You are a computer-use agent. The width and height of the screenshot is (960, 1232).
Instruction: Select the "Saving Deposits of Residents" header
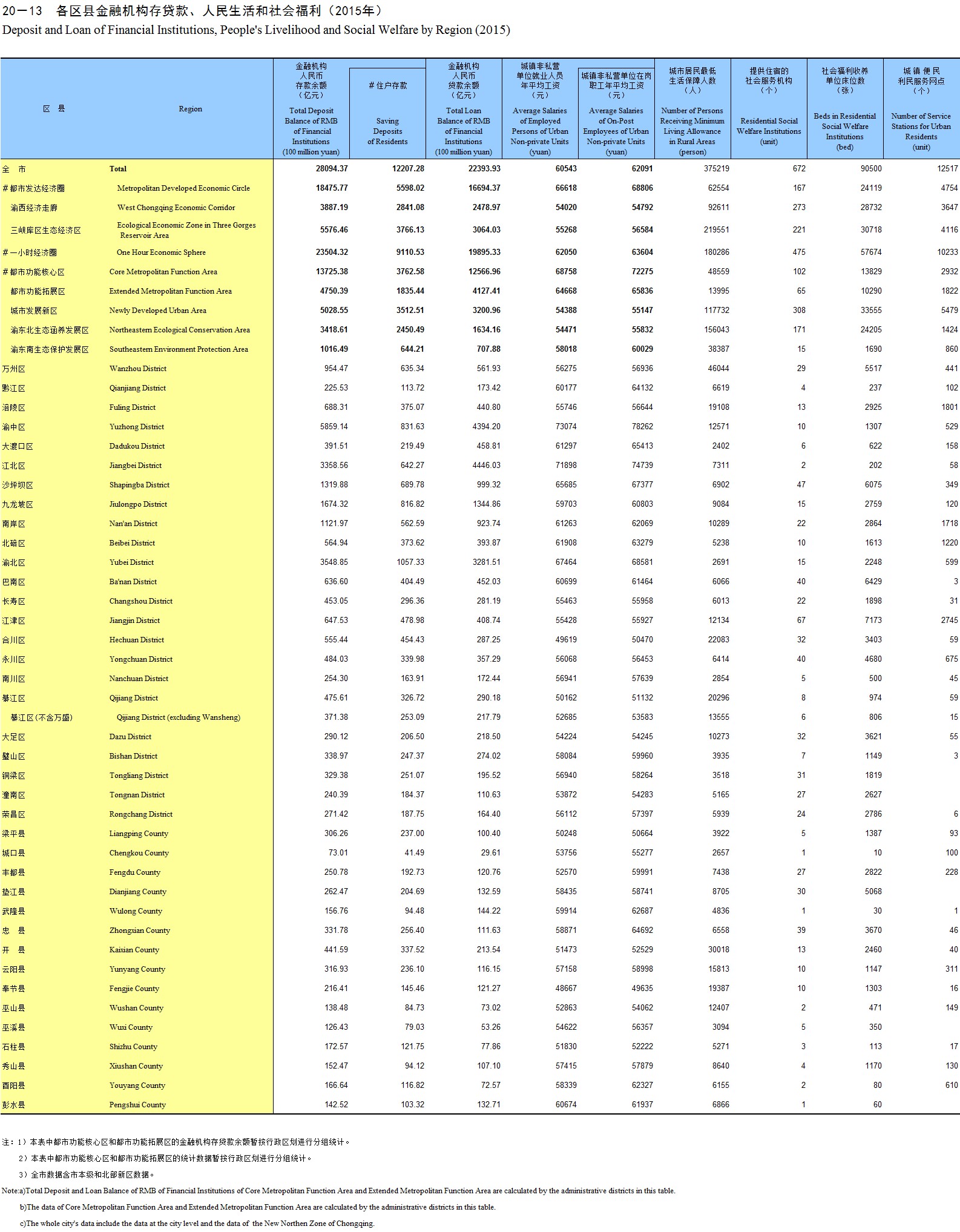(387, 131)
